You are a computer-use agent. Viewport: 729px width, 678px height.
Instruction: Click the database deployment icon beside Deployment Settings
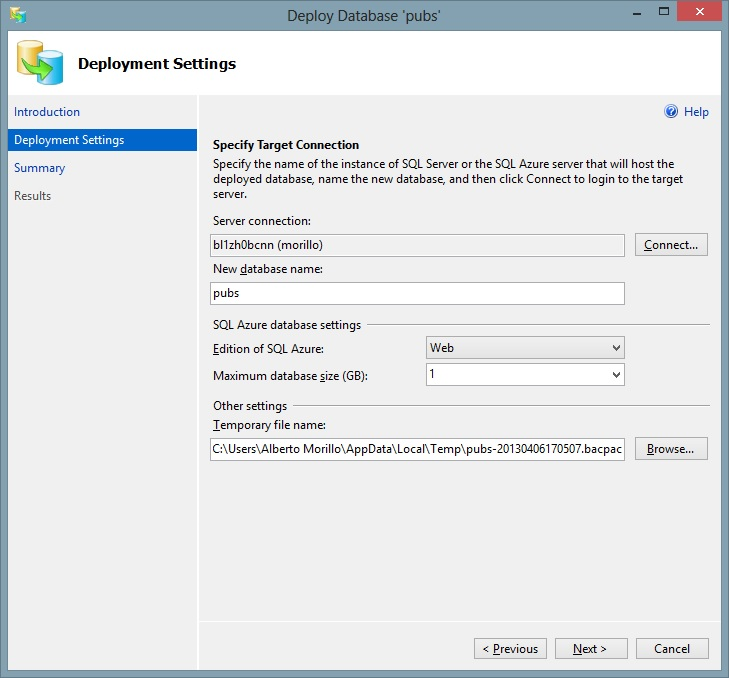pyautogui.click(x=40, y=63)
